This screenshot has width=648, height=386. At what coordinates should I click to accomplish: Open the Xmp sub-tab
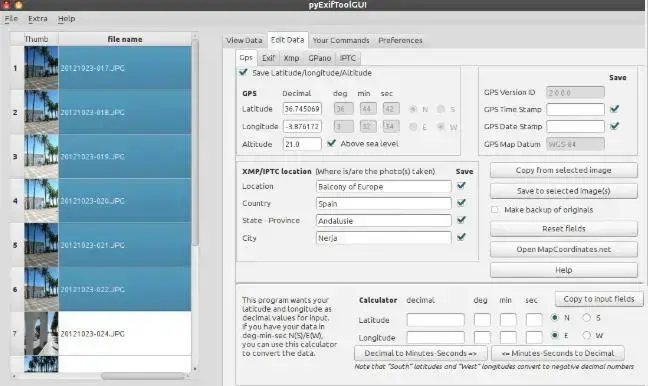coord(291,58)
